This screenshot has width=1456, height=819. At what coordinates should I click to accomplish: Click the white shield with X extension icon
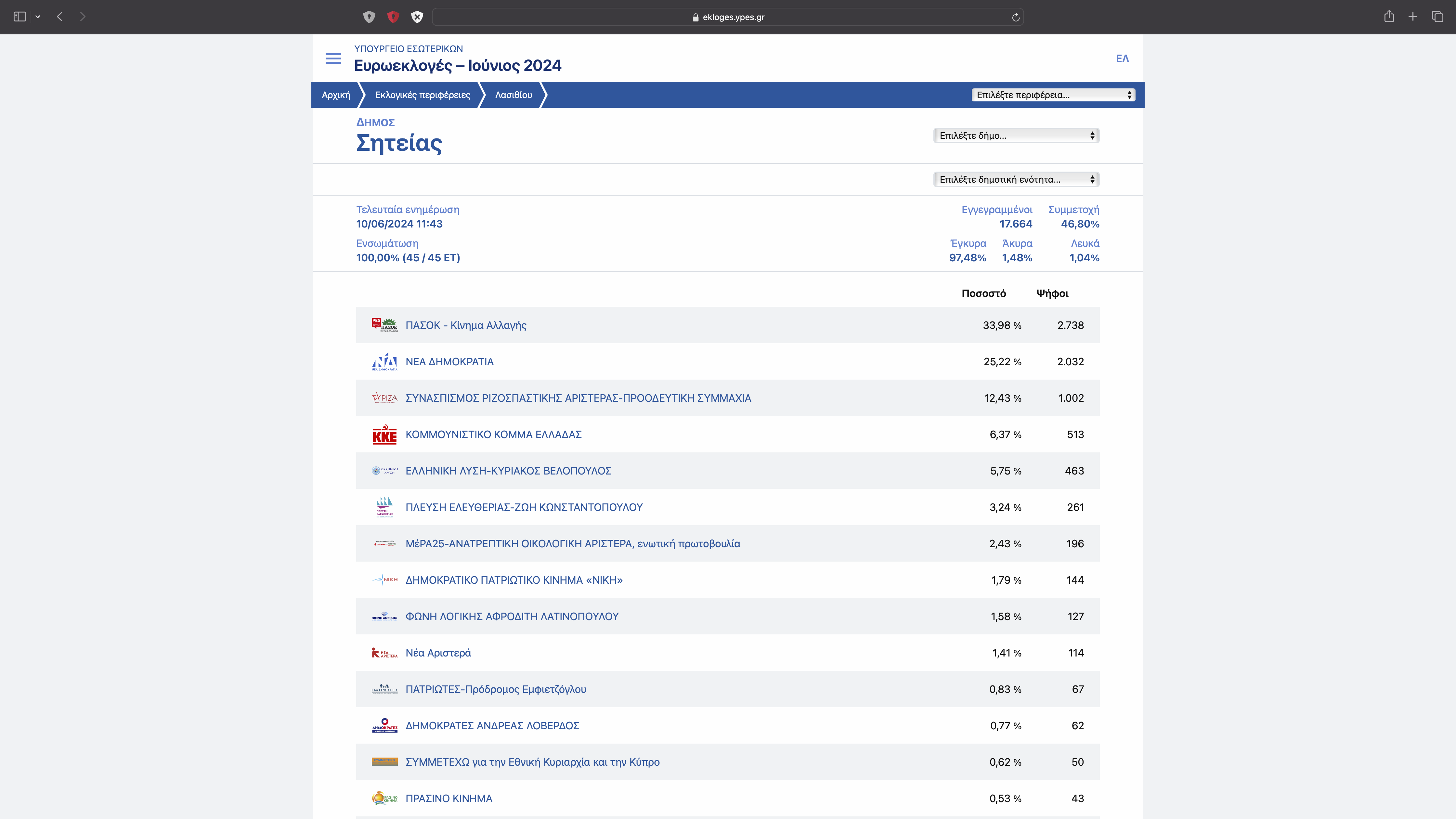pyautogui.click(x=417, y=17)
